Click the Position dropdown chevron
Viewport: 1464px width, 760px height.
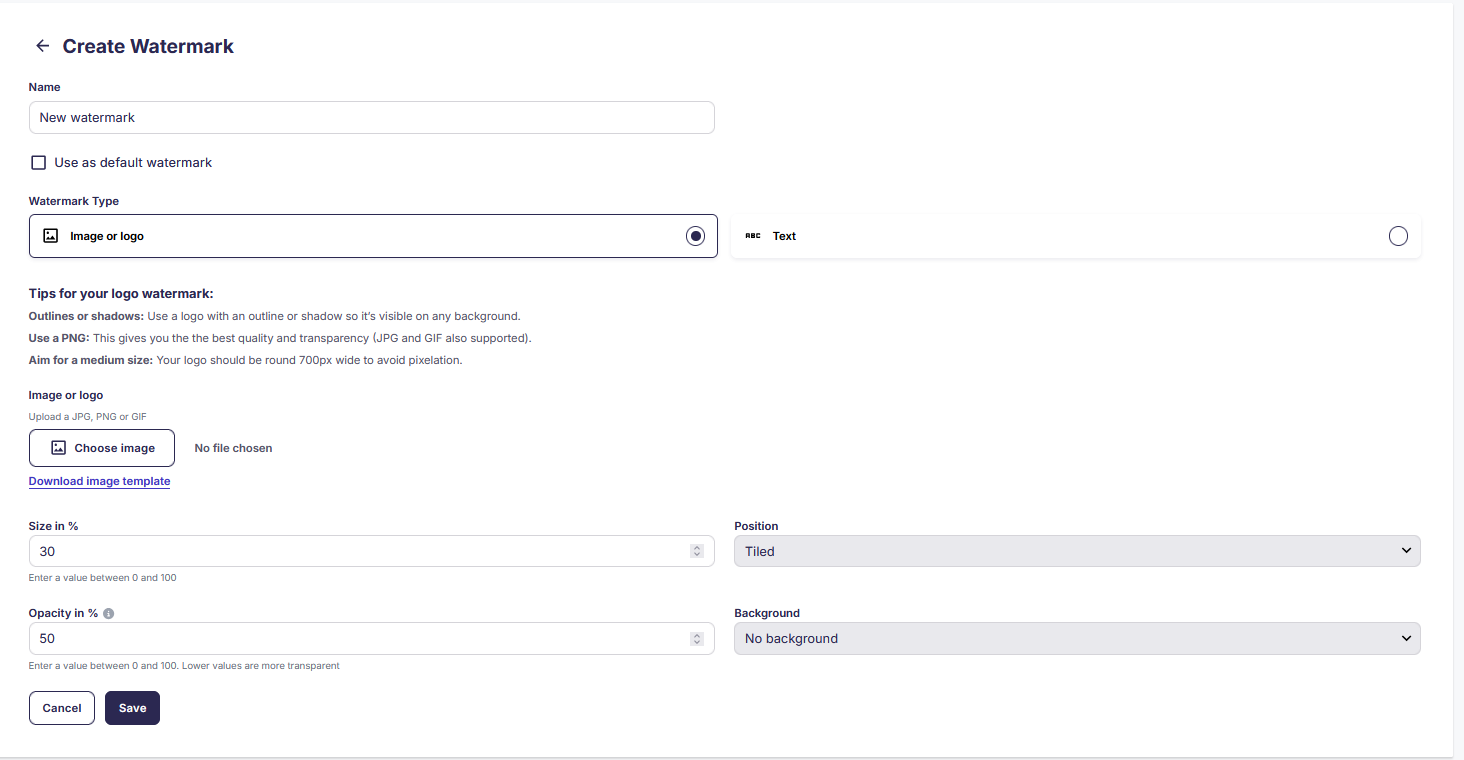(x=1406, y=550)
